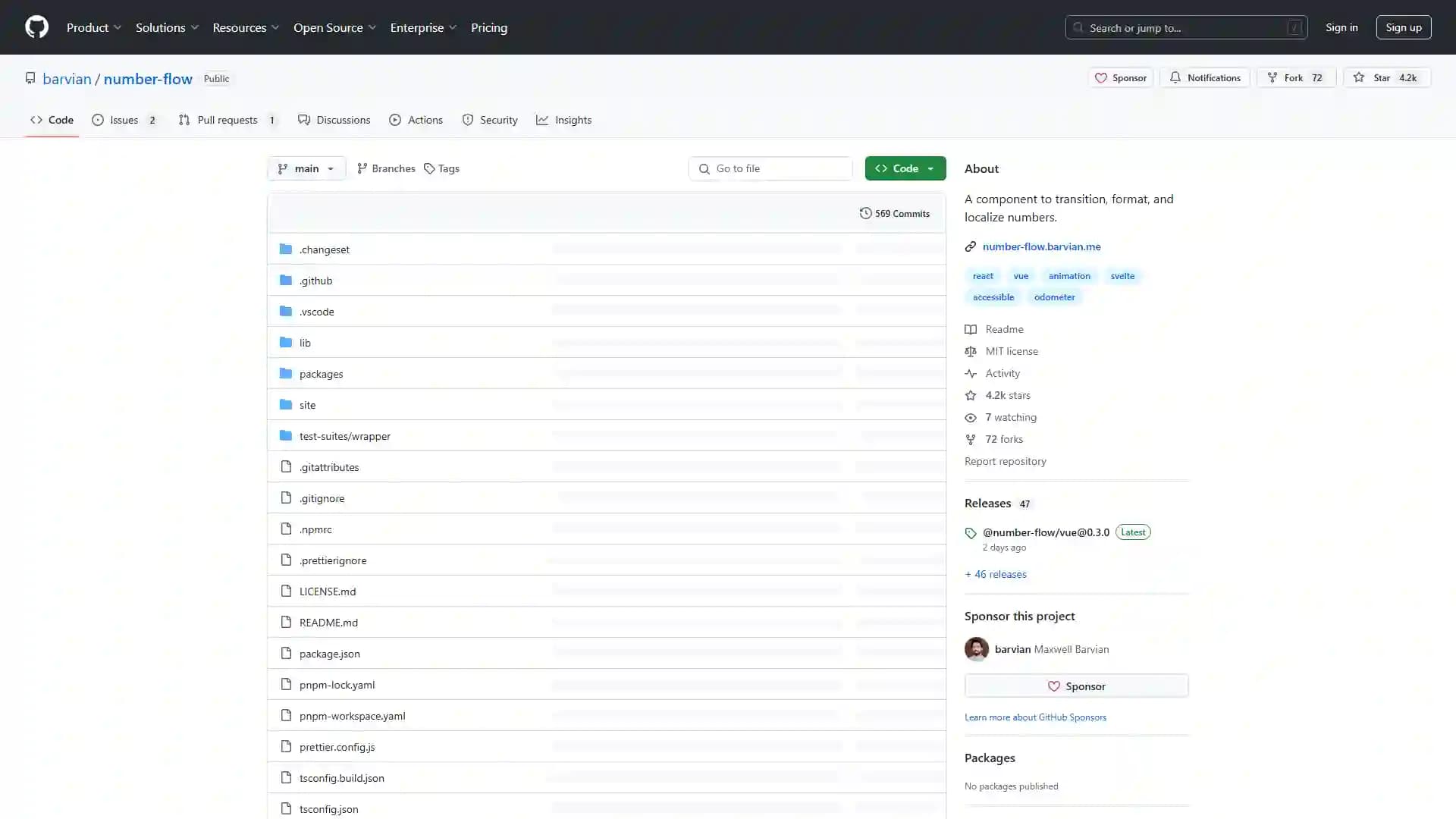1456x819 pixels.
Task: Open the number-flow-barvian.me link
Action: pyautogui.click(x=1042, y=246)
